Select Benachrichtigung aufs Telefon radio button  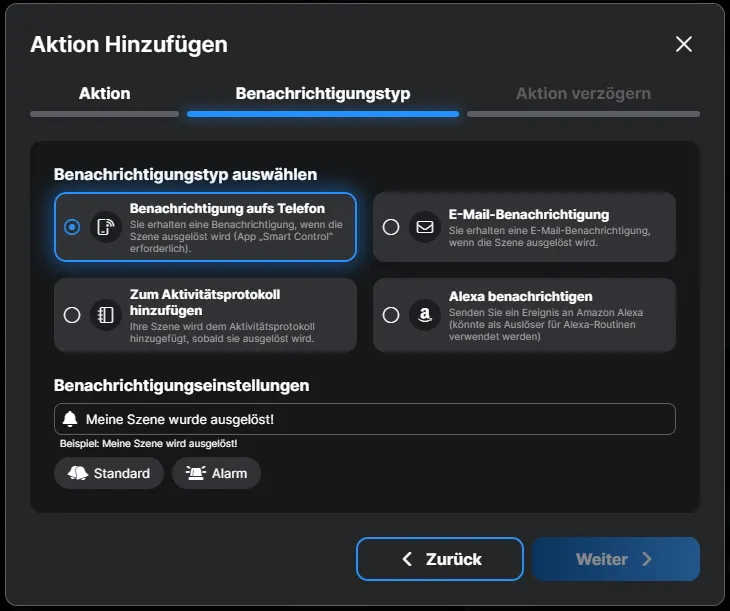point(72,227)
